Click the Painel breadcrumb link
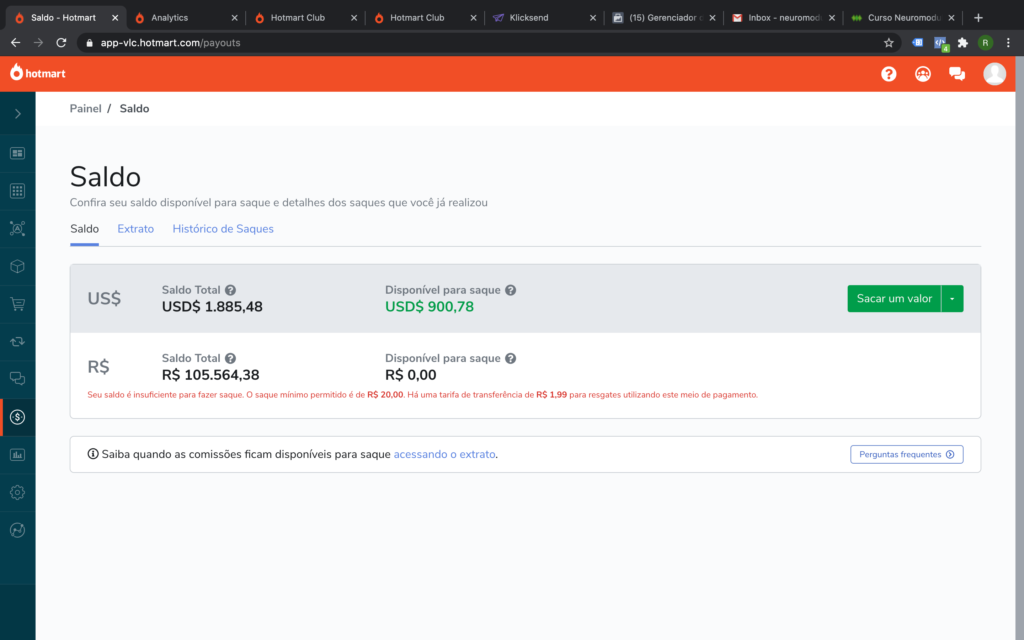This screenshot has height=640, width=1024. (85, 108)
